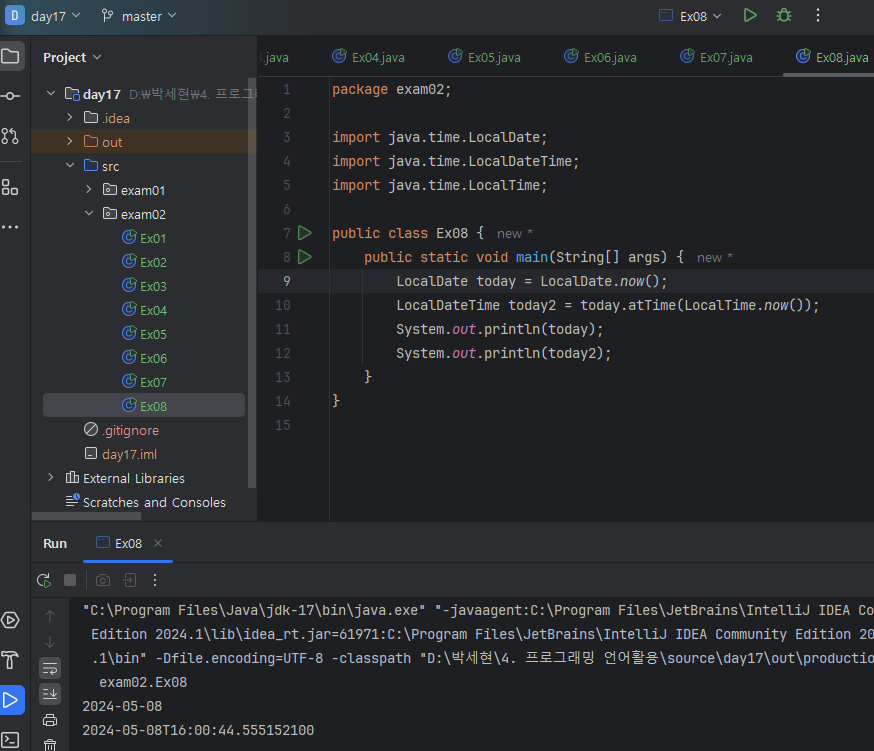Open the Build hammer tool window
This screenshot has height=751, width=874.
click(x=11, y=660)
